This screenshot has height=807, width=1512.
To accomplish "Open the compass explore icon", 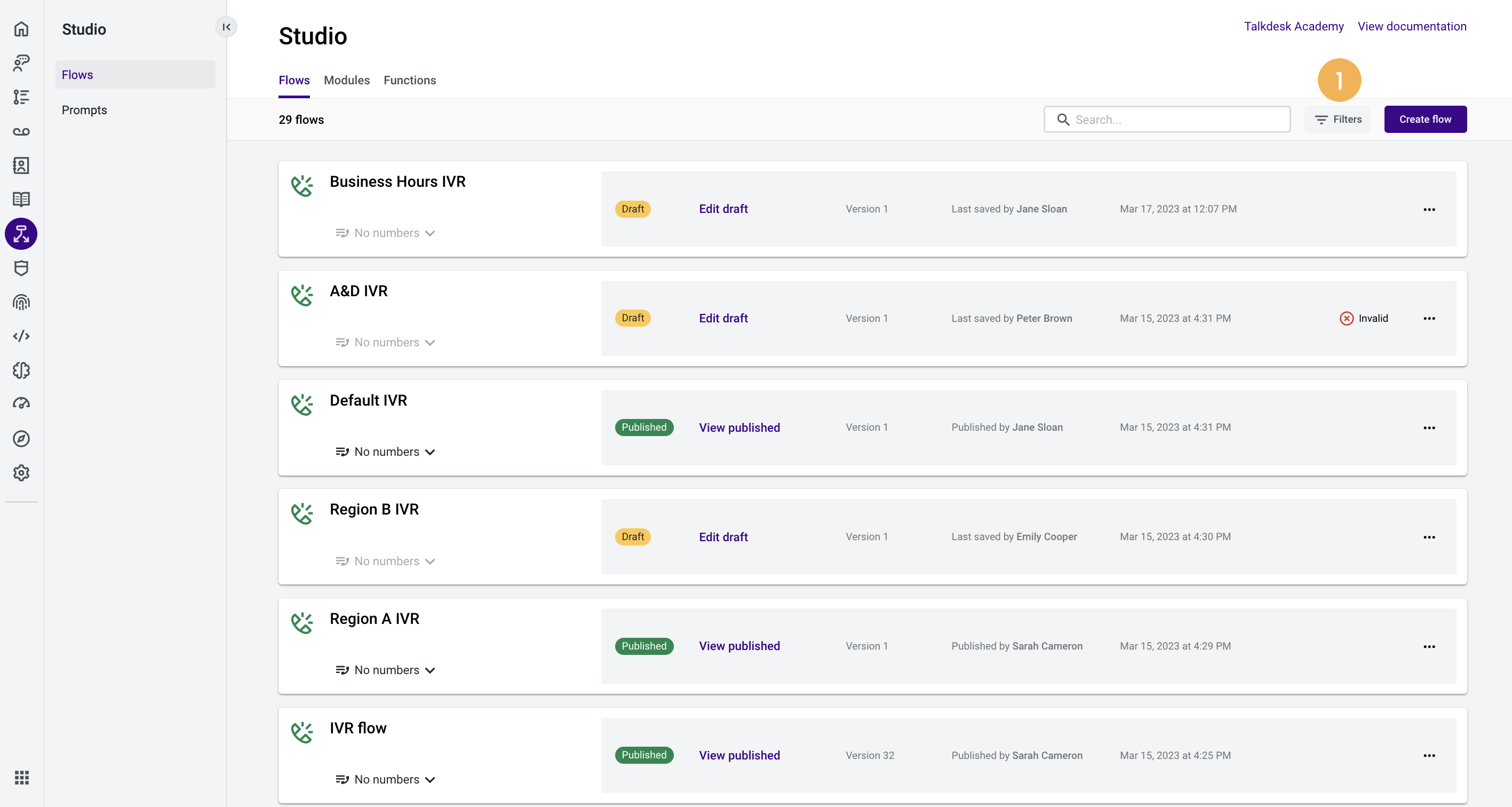I will pos(21,439).
